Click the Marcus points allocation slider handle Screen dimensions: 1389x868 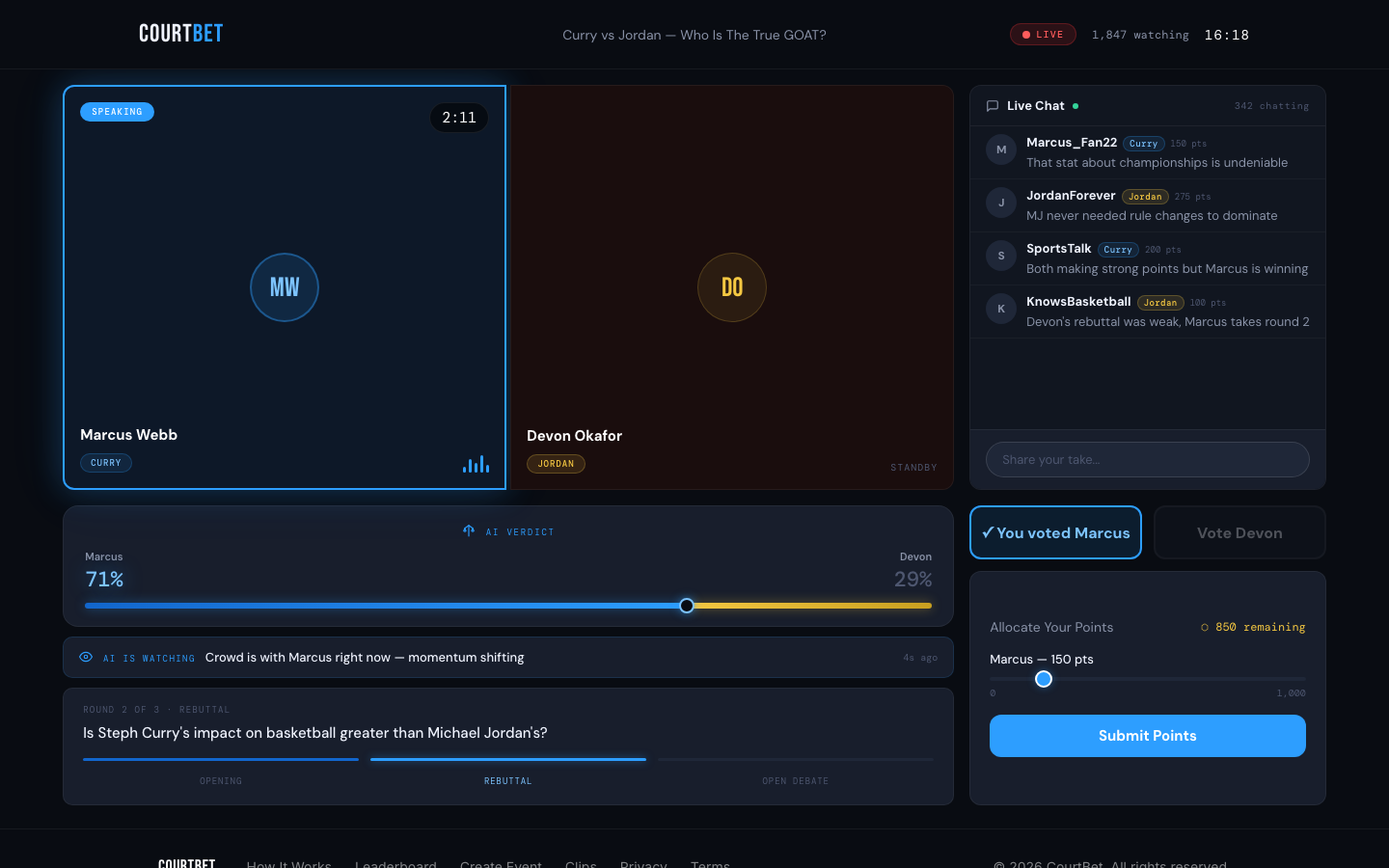point(1044,679)
